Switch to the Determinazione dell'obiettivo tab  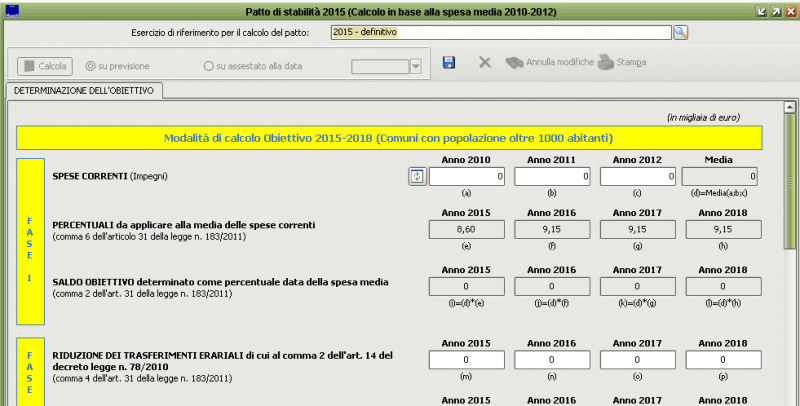click(x=84, y=91)
